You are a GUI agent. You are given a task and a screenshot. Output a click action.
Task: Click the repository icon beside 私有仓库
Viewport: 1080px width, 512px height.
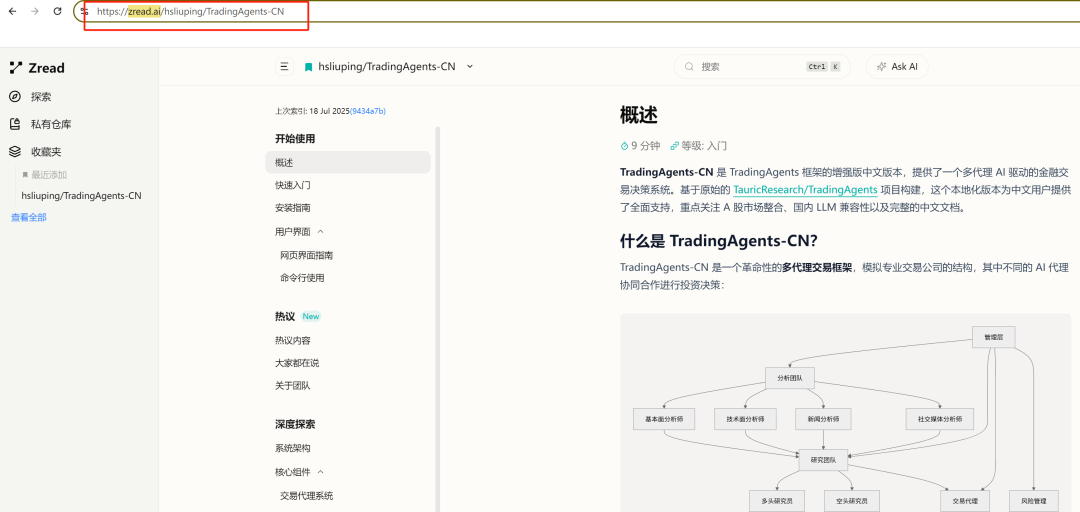coord(14,124)
